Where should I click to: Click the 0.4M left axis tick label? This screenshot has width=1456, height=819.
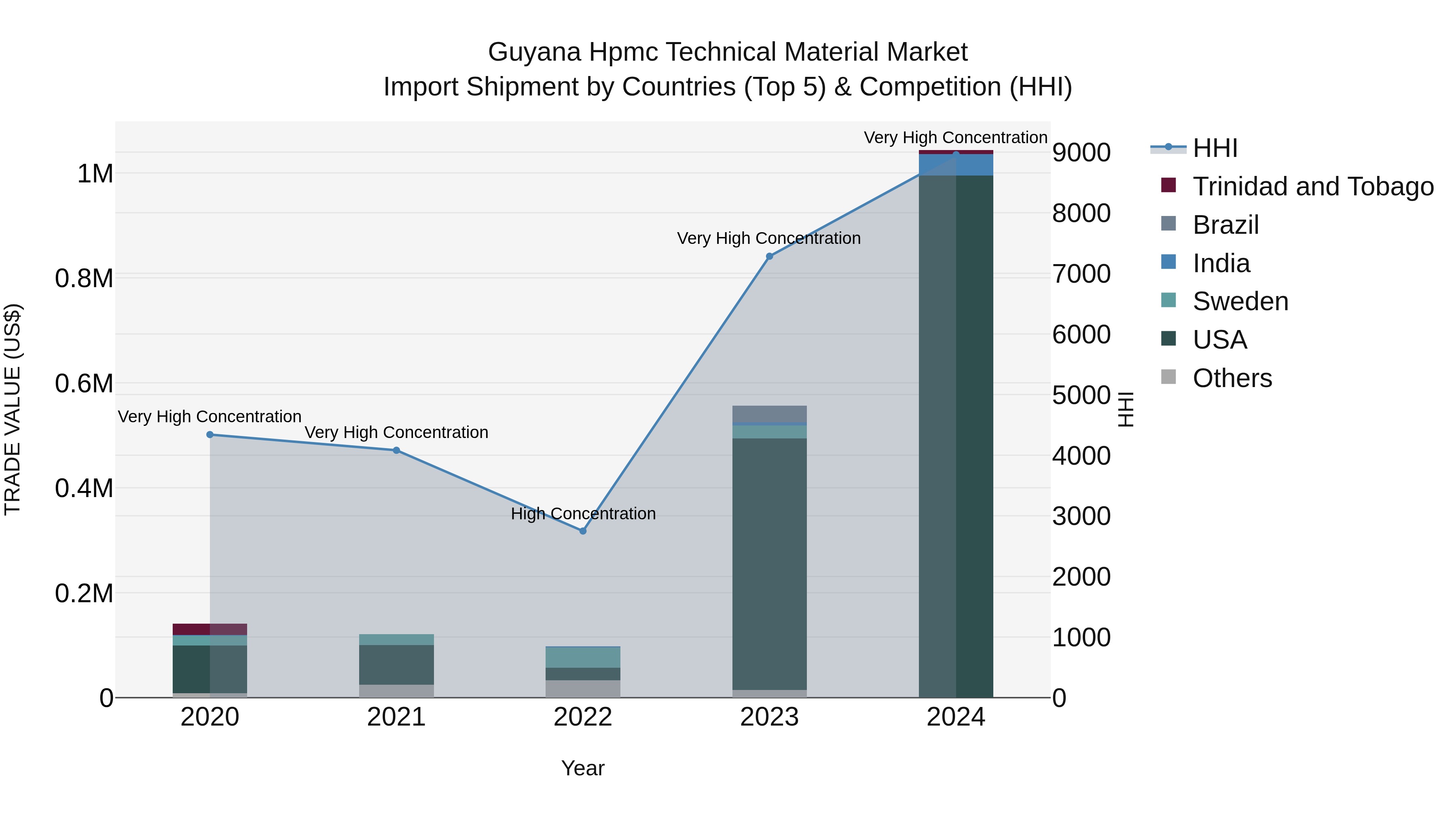tap(84, 488)
